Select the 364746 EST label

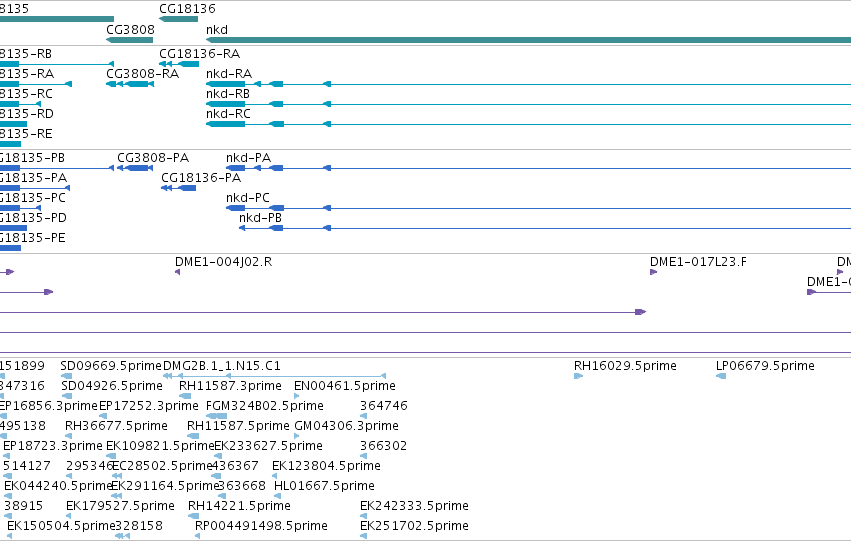coord(384,406)
